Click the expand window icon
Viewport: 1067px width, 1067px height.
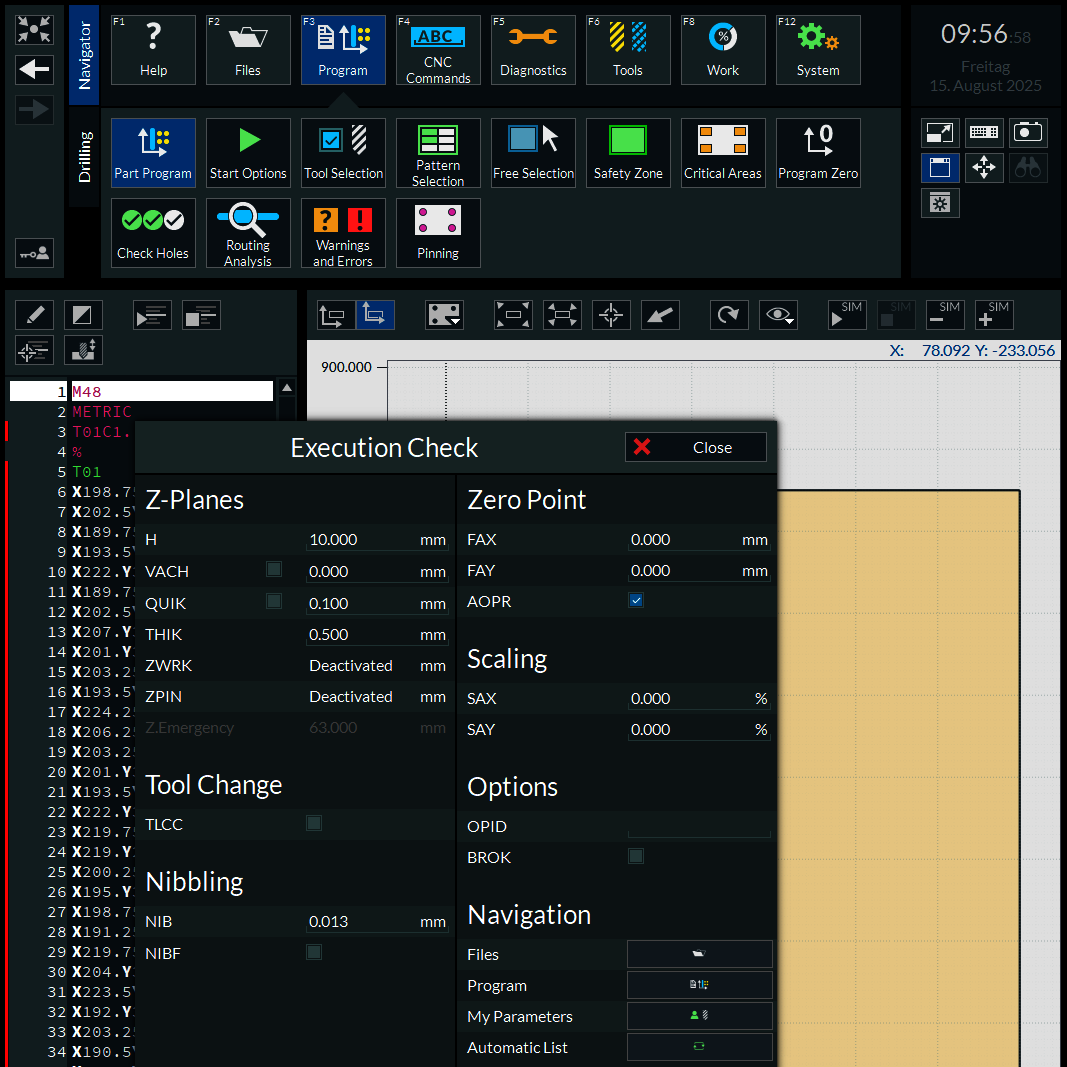click(x=940, y=132)
